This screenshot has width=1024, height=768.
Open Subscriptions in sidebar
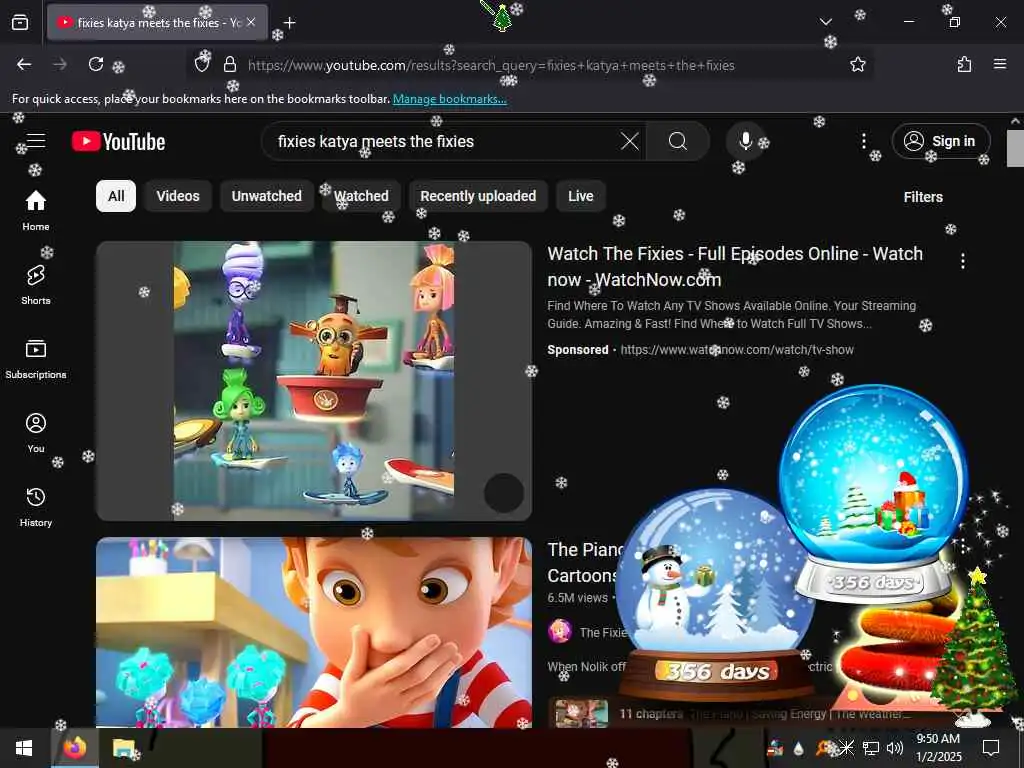coord(36,359)
